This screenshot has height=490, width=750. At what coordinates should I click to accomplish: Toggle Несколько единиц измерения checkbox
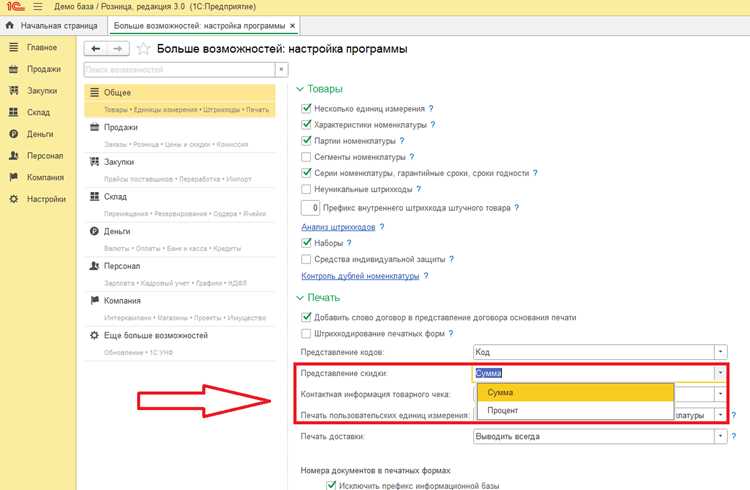[306, 109]
